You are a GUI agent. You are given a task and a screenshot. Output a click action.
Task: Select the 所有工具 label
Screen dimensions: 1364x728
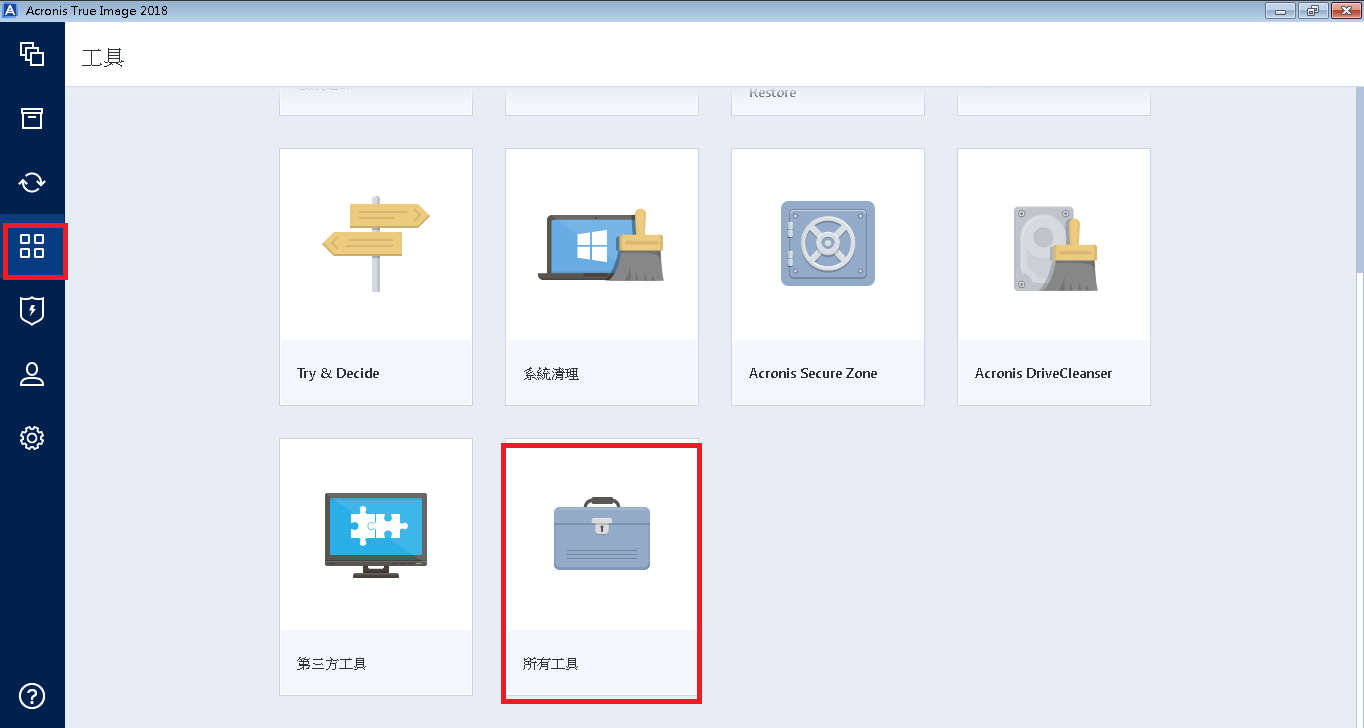(551, 664)
